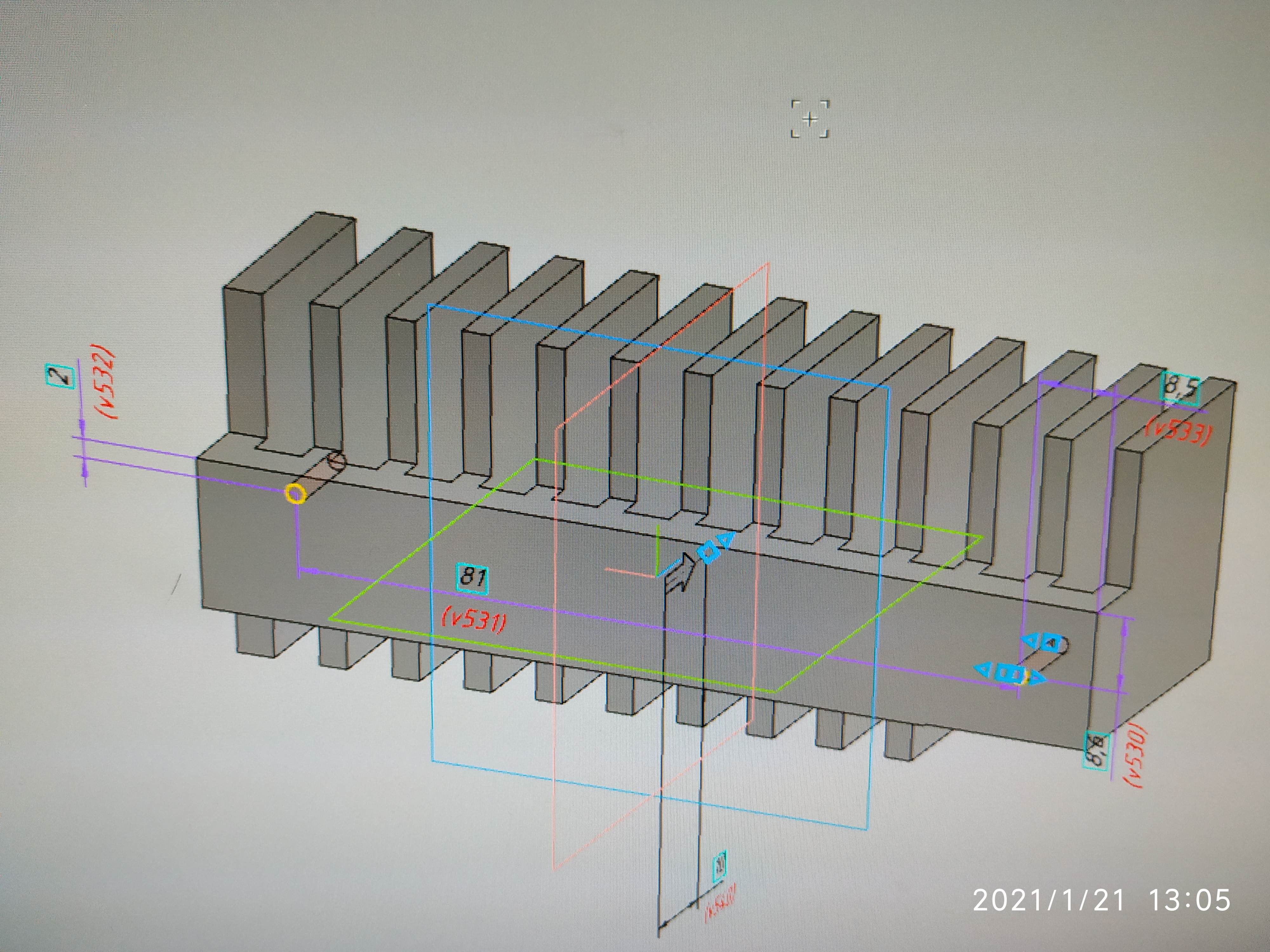The height and width of the screenshot is (952, 1270).
Task: Click the blue square handle at origin
Action: (x=708, y=552)
